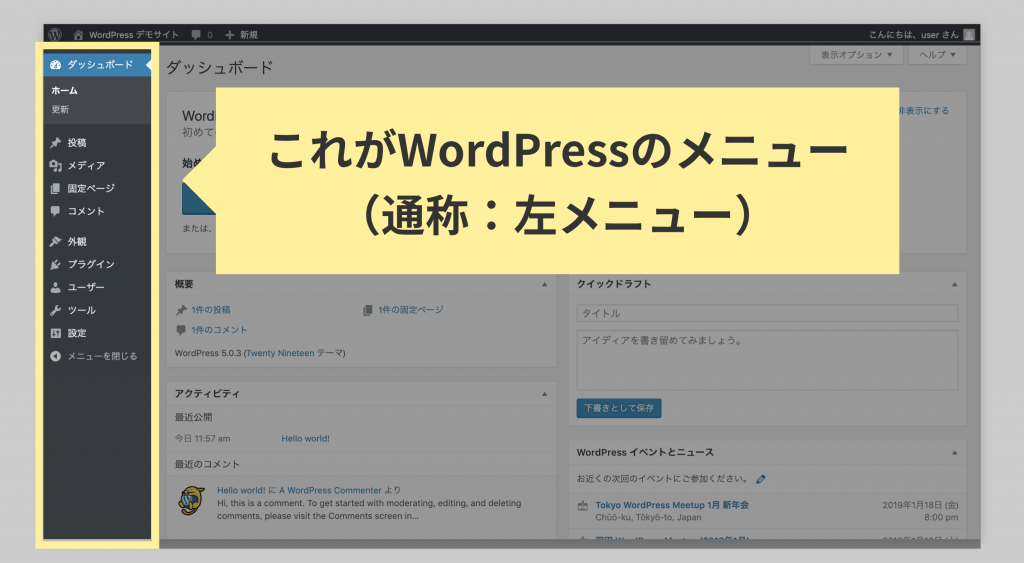The image size is (1024, 563).
Task: Collapse the クイックドラフト panel
Action: click(954, 285)
